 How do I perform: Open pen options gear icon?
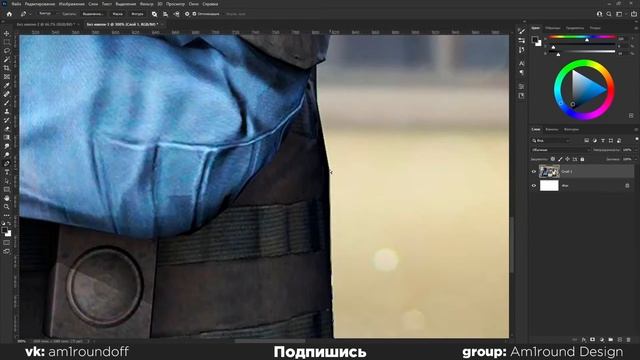(187, 14)
